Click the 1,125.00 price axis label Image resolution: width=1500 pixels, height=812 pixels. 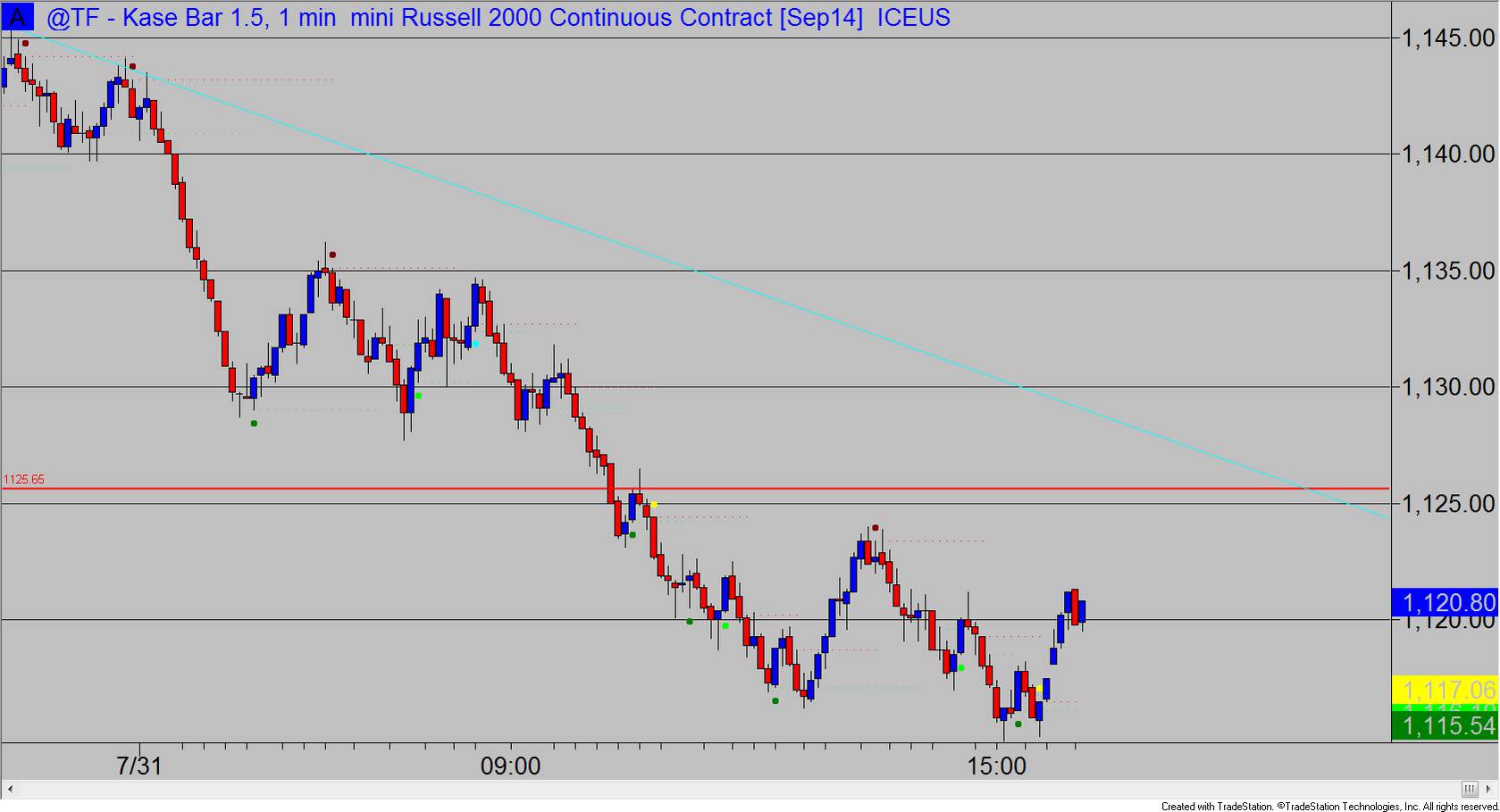coord(1448,504)
